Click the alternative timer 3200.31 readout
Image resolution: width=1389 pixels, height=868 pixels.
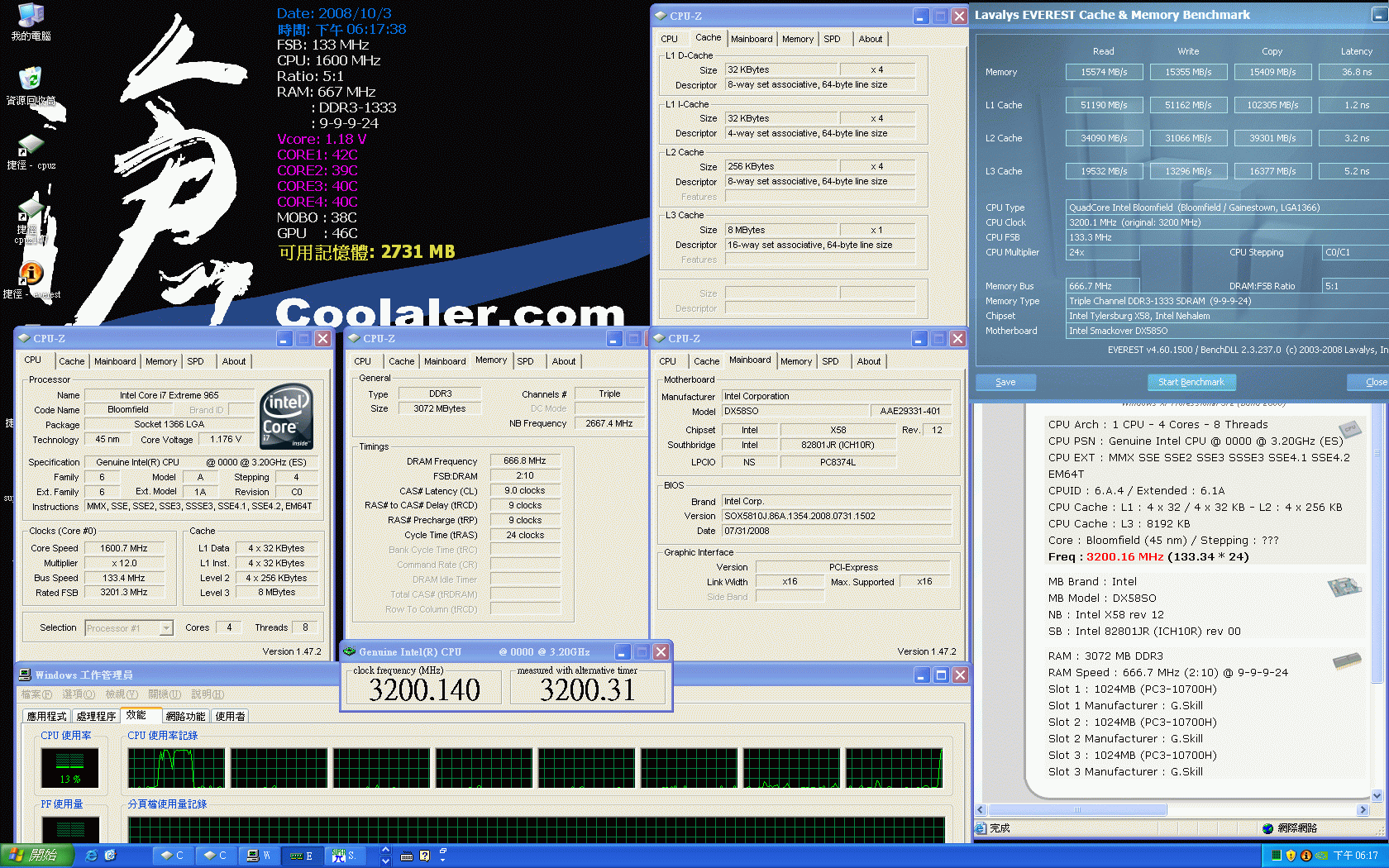(x=587, y=689)
